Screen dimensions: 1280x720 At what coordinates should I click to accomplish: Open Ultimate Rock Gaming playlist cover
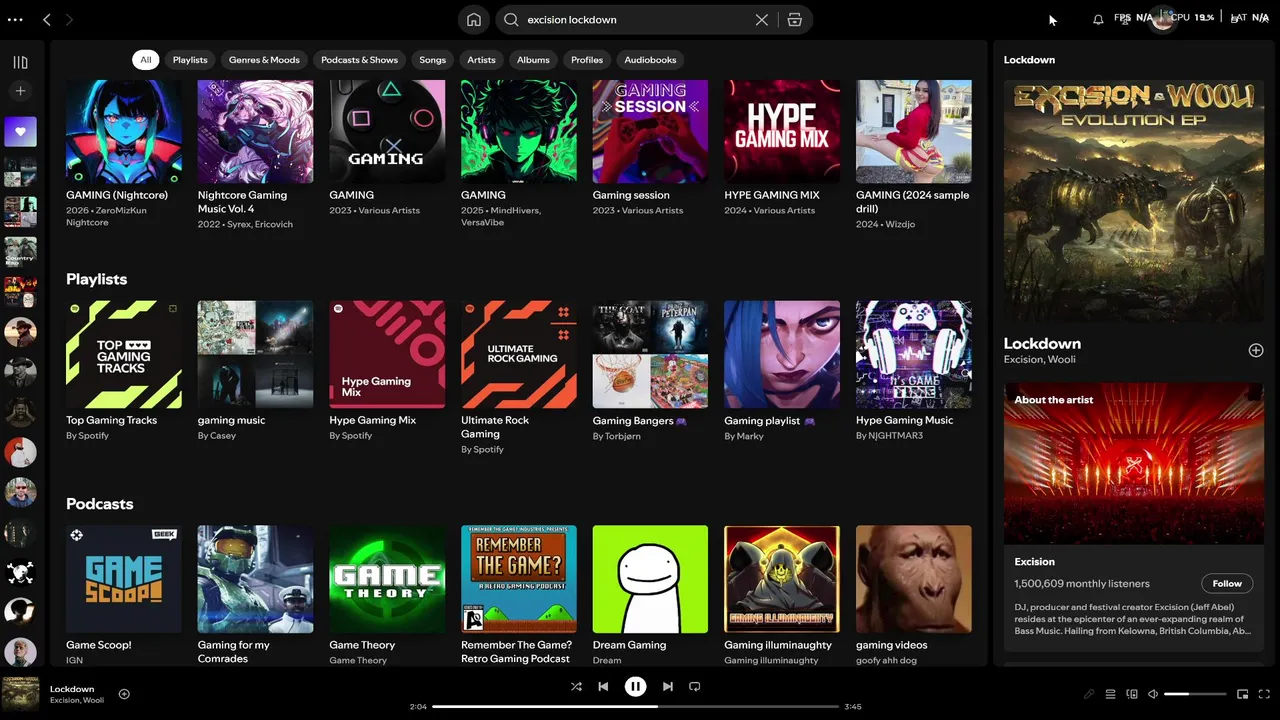point(519,354)
